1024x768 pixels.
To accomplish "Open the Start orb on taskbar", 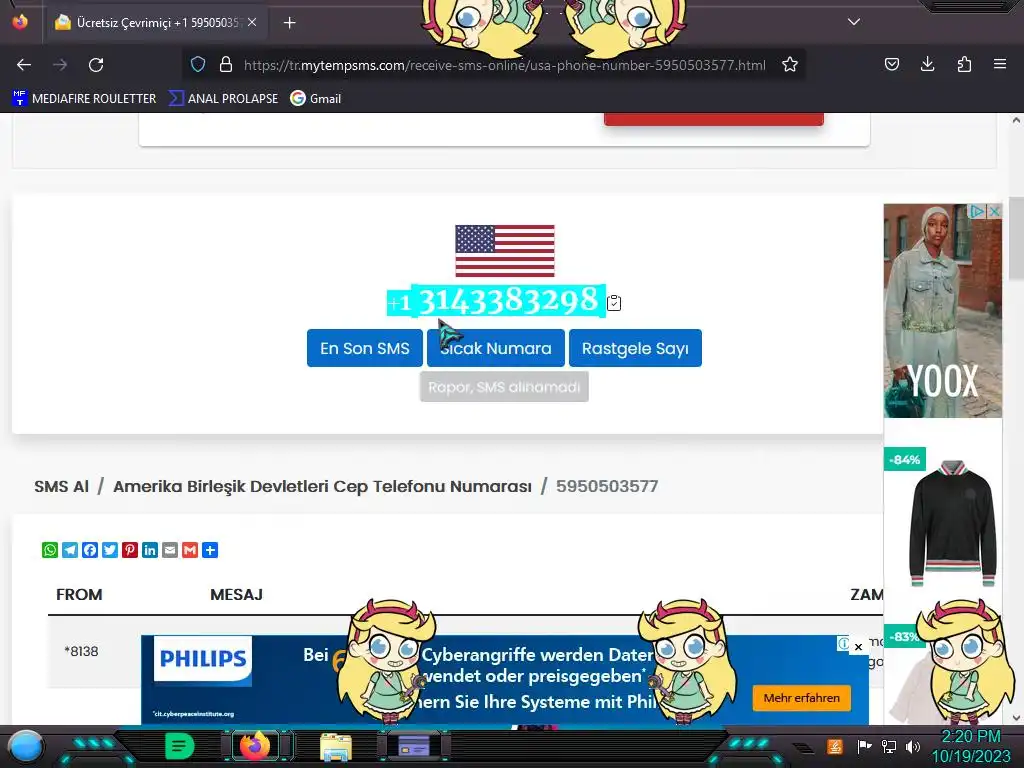I will [26, 746].
